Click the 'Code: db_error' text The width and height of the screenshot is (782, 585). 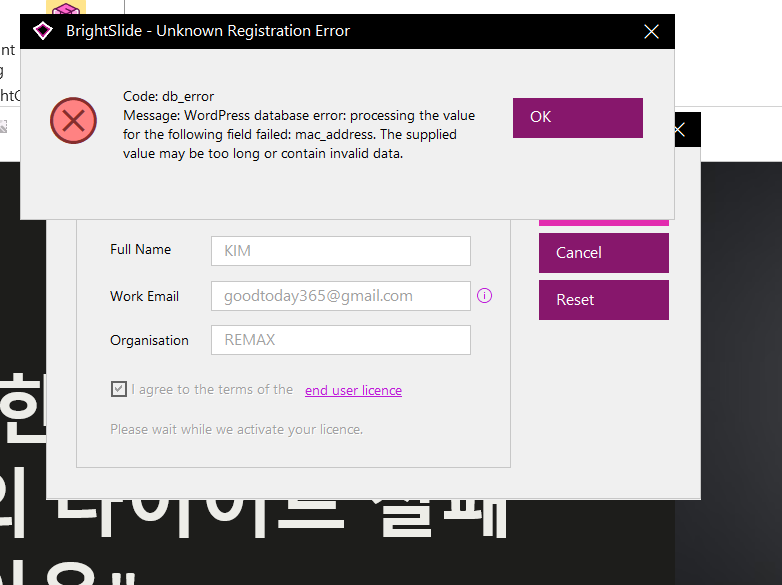click(x=169, y=96)
